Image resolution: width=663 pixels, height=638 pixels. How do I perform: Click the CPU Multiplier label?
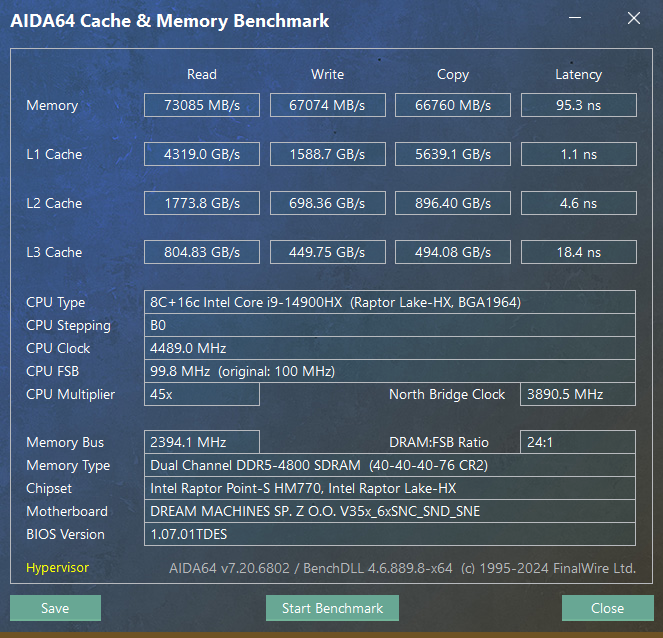coord(70,394)
